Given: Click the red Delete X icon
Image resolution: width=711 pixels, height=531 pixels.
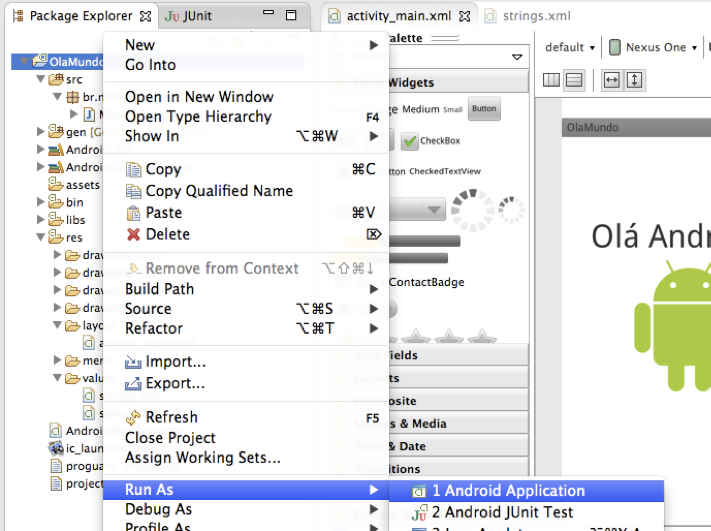Looking at the screenshot, I should coord(133,234).
